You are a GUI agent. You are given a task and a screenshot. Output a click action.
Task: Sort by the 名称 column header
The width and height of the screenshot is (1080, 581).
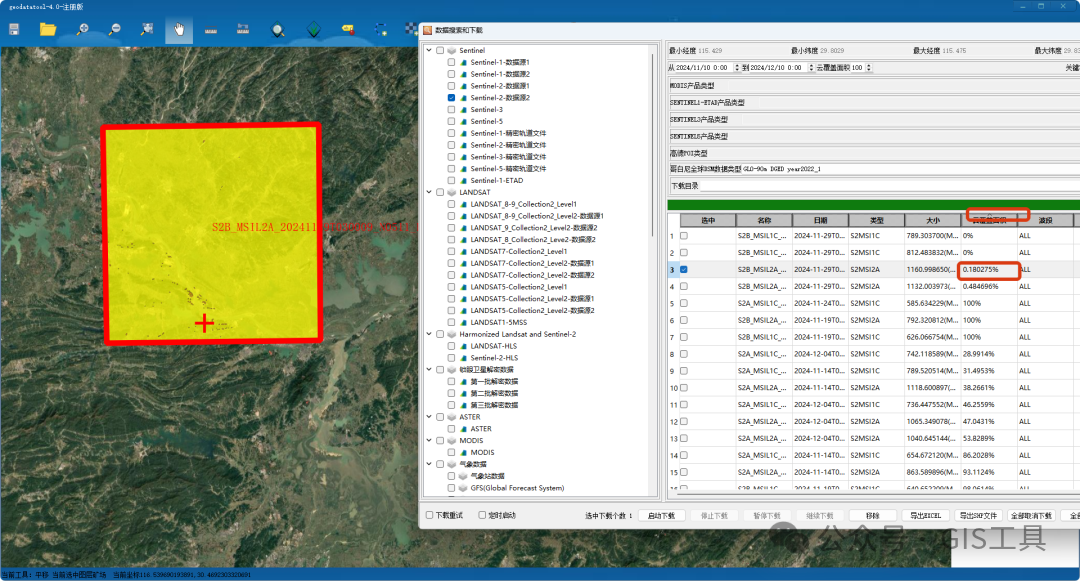764,220
